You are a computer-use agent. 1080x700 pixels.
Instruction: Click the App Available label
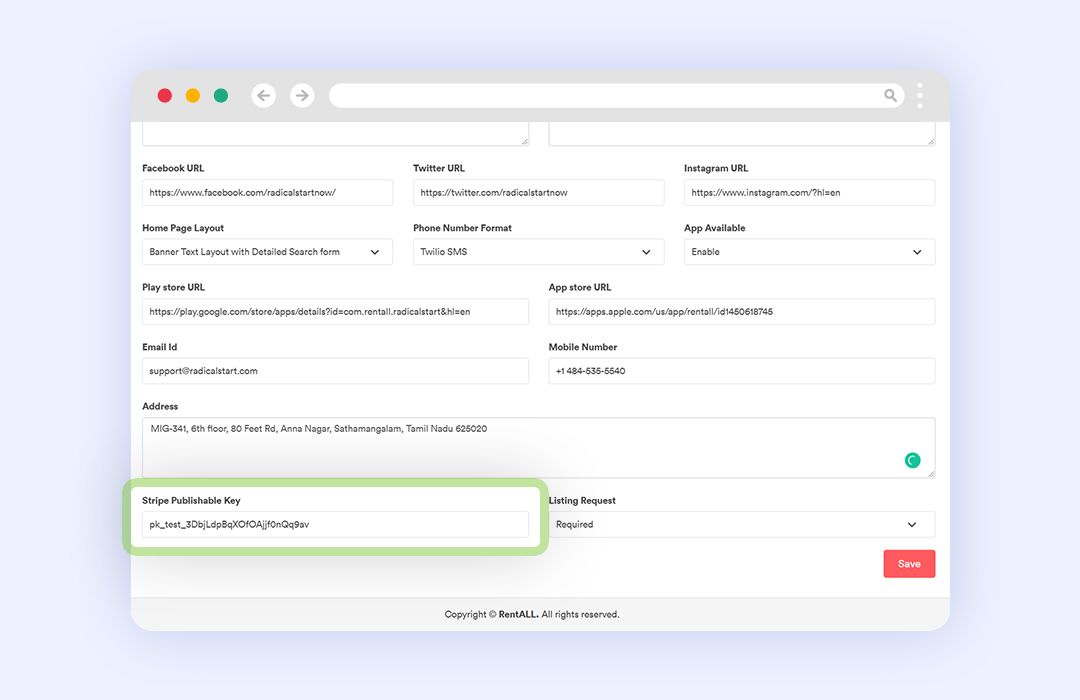click(714, 228)
